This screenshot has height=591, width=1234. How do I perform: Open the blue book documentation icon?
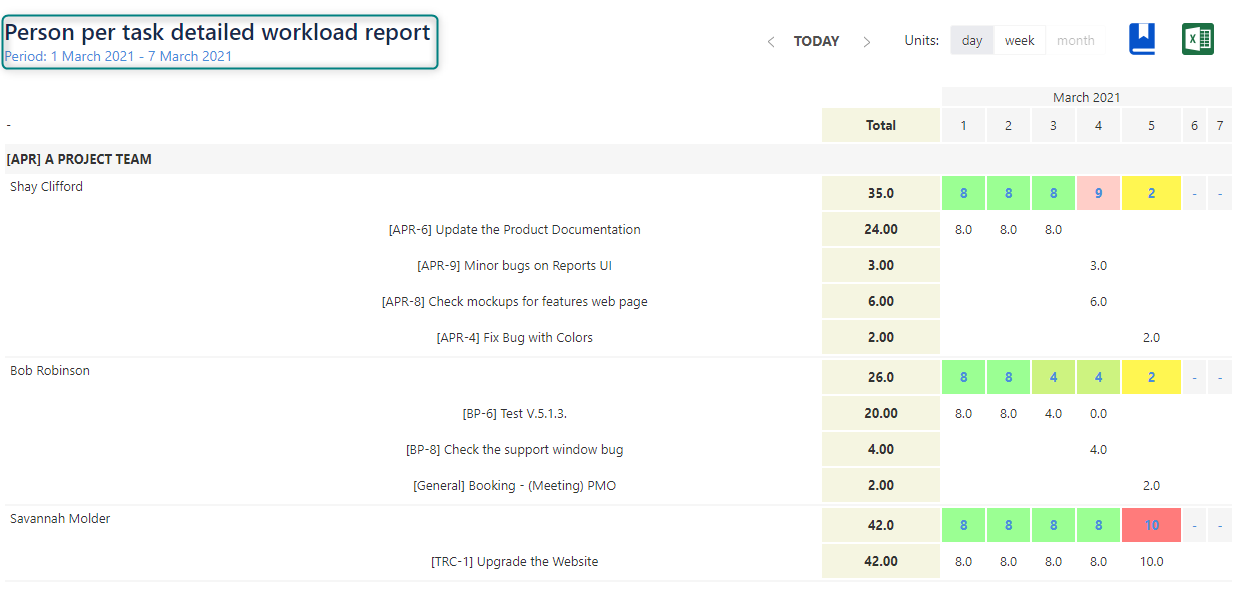[1141, 39]
